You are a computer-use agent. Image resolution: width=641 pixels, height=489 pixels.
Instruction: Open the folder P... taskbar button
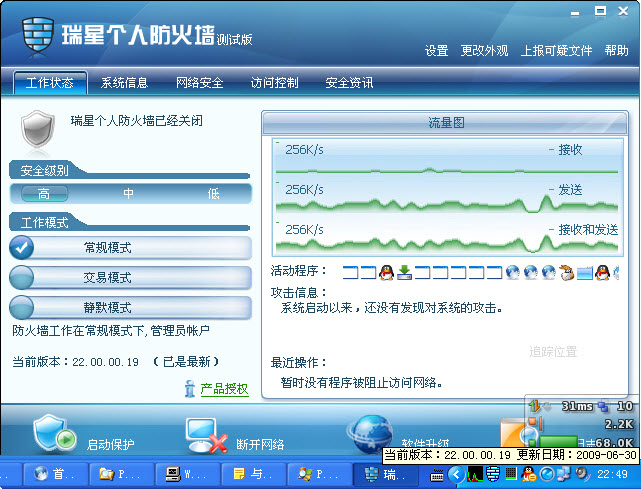click(121, 474)
